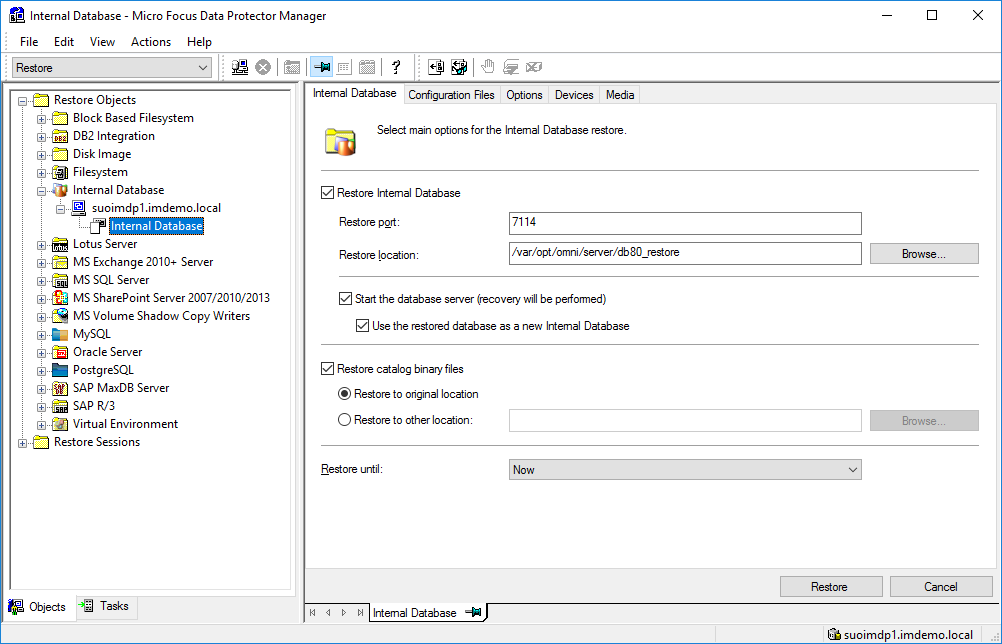Collapse the suoimdp1.imdemo.local node
1002x644 pixels.
60,209
